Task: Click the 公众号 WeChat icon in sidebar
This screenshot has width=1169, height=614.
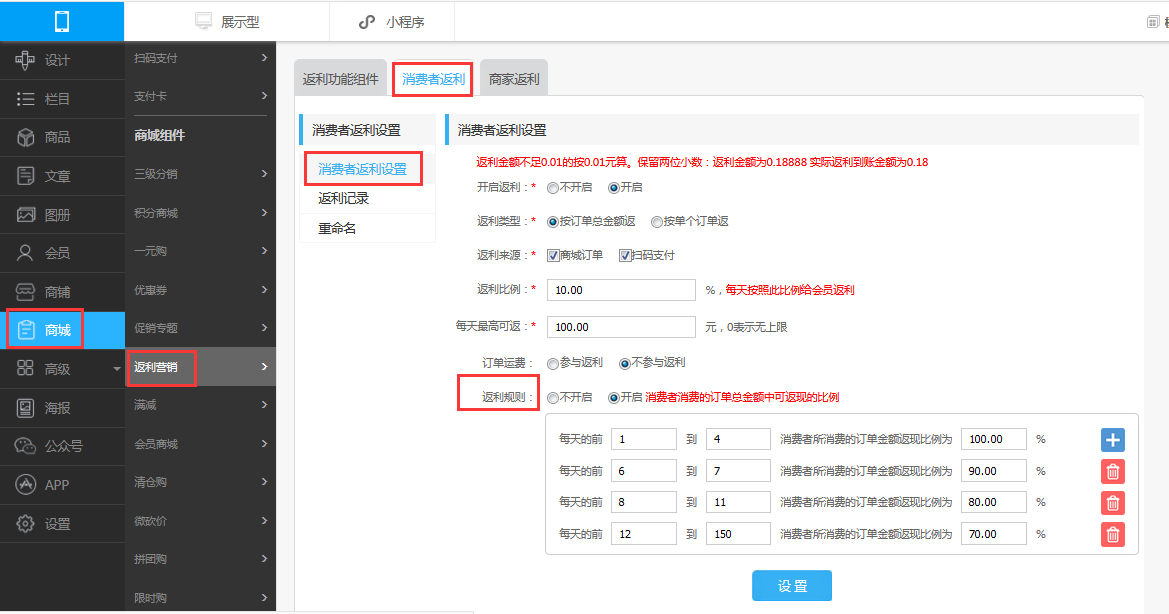Action: 25,446
